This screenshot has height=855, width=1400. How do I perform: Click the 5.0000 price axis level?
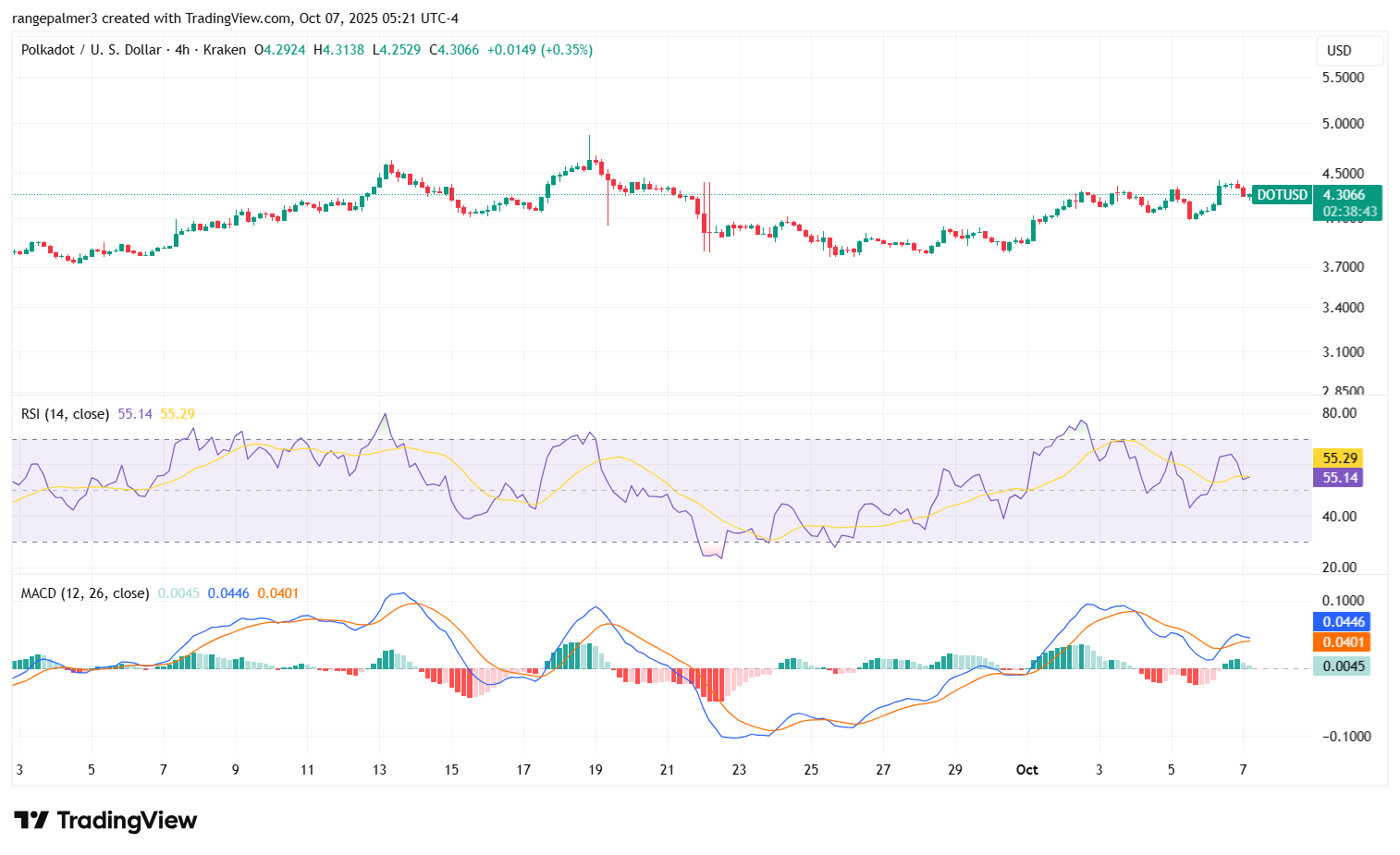click(1343, 124)
